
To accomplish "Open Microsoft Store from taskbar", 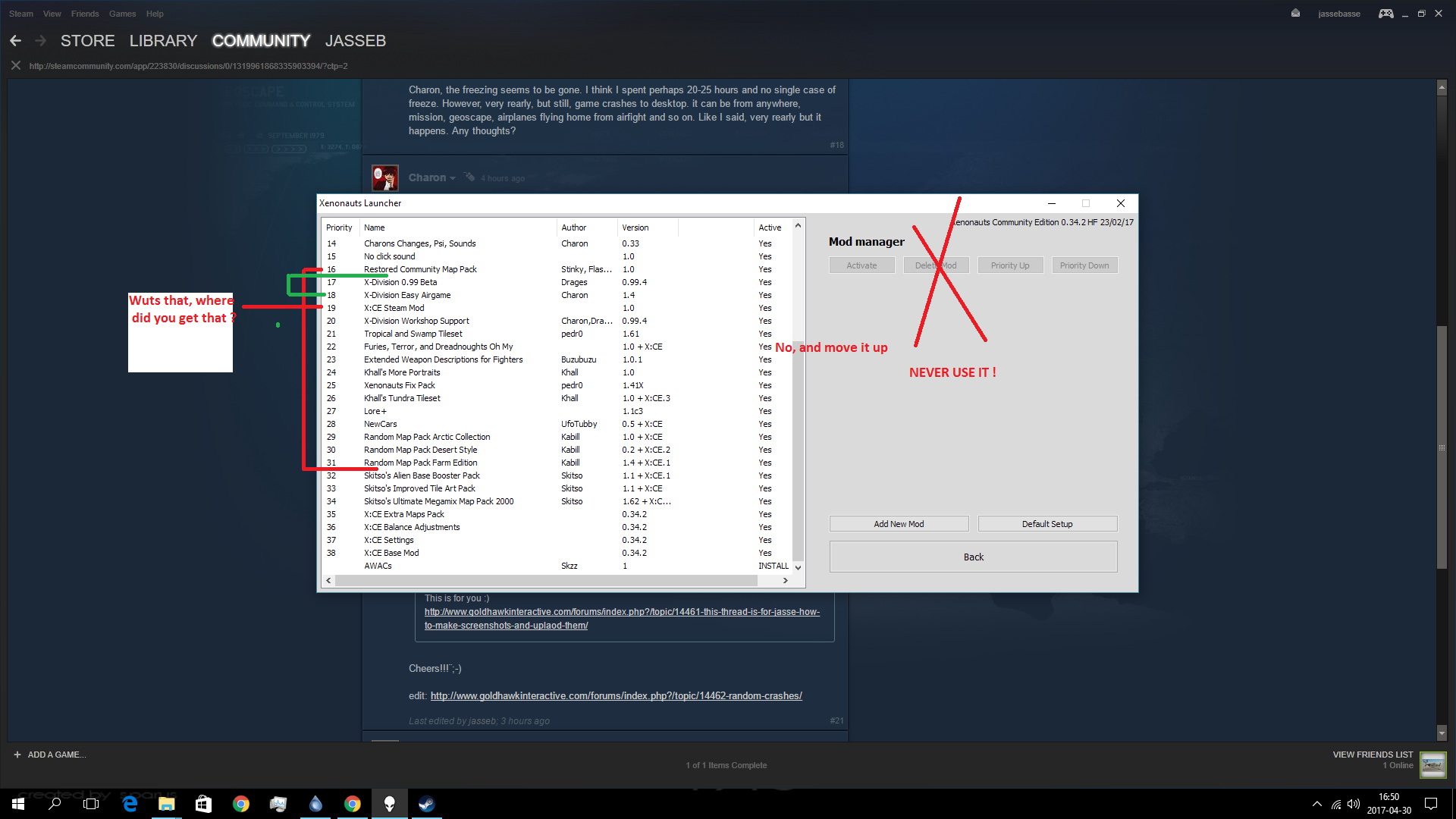I will tap(203, 804).
